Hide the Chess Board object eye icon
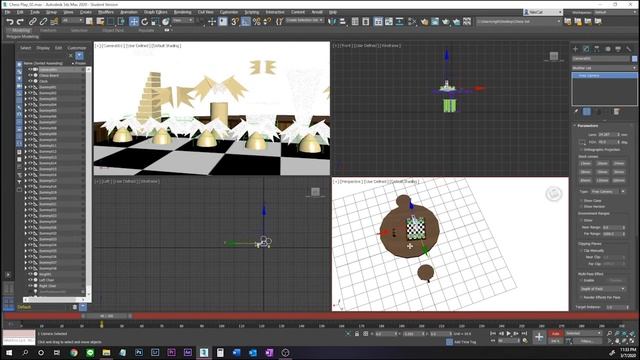Viewport: 640px width, 360px height. (30, 76)
